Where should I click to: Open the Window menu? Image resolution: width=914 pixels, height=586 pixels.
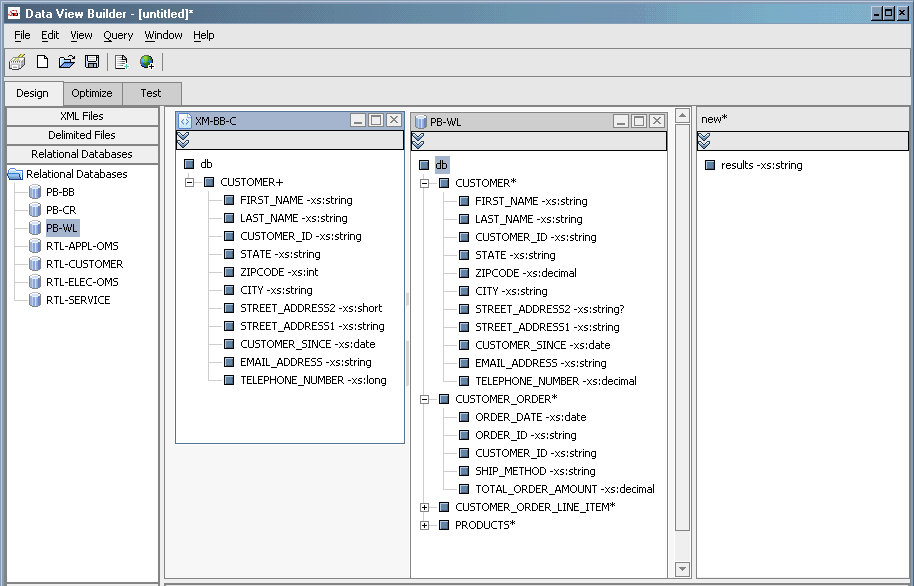pyautogui.click(x=163, y=35)
